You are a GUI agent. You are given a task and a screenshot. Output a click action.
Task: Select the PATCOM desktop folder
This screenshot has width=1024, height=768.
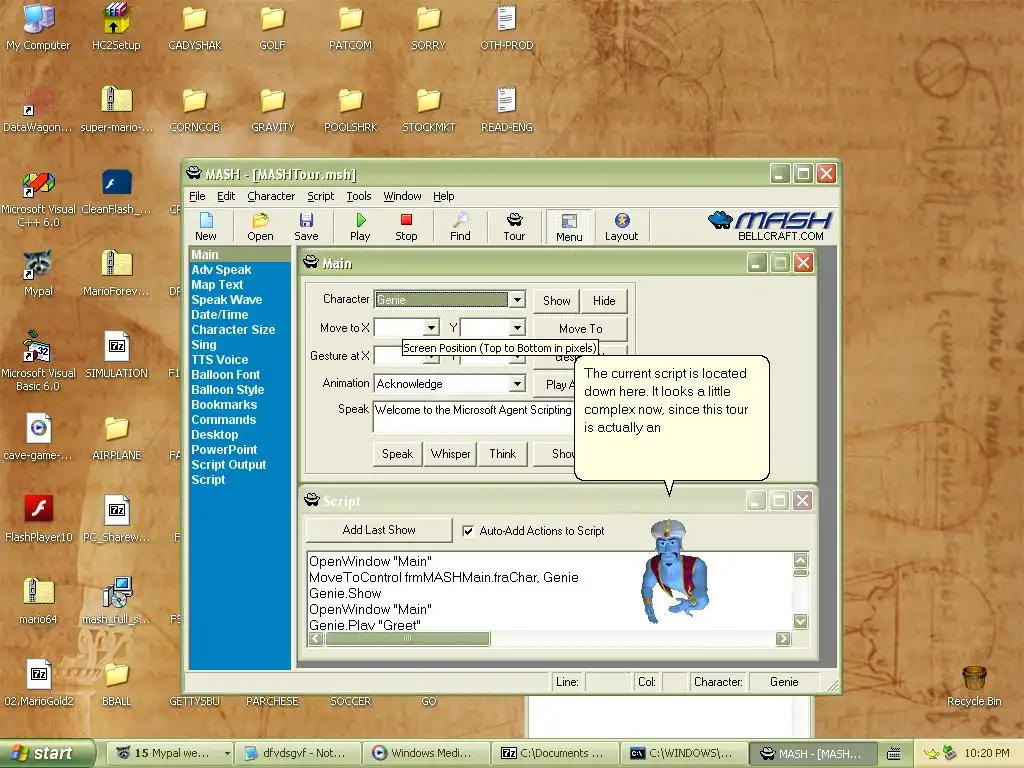pyautogui.click(x=350, y=27)
